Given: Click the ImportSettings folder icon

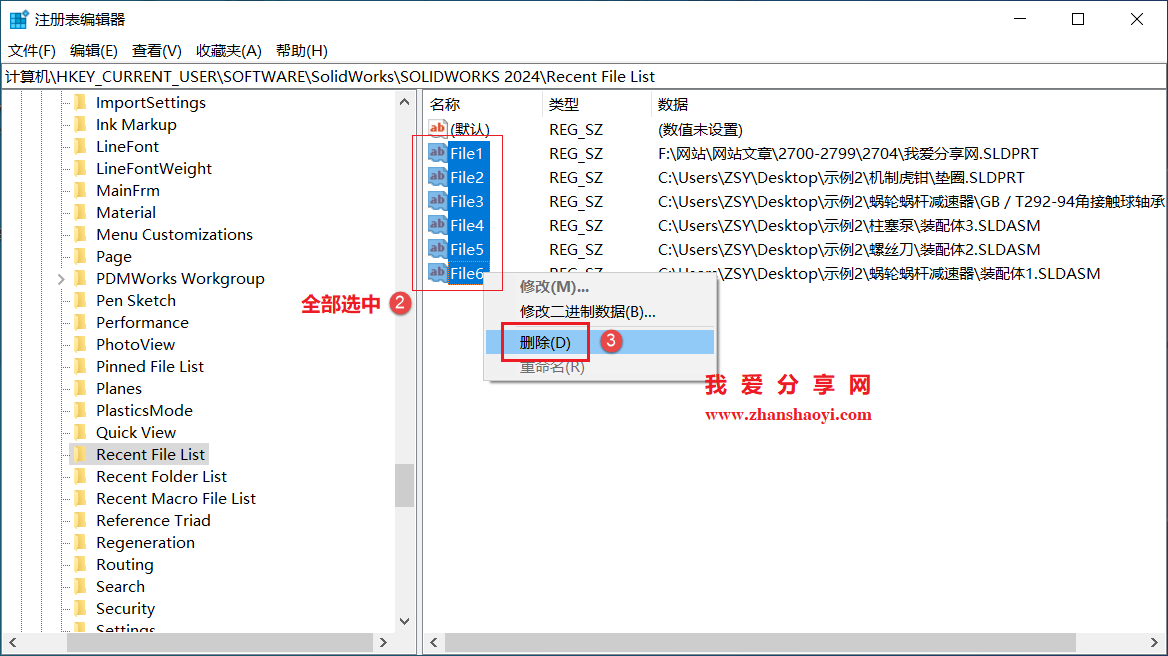Looking at the screenshot, I should tap(81, 102).
